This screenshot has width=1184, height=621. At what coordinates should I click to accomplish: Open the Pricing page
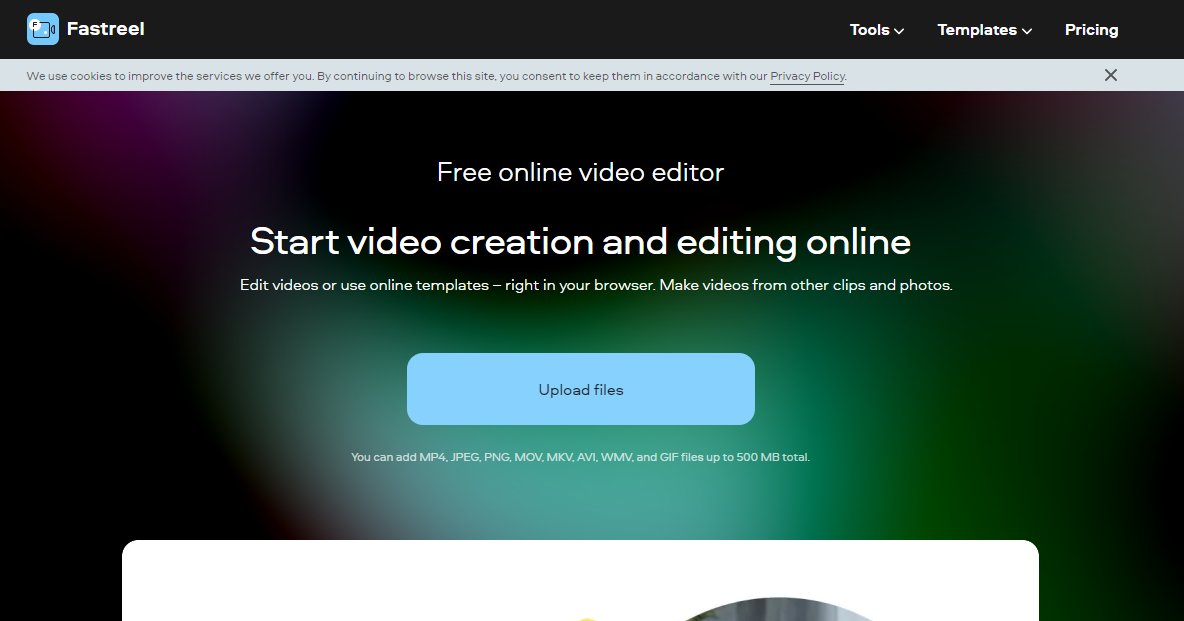[1091, 30]
